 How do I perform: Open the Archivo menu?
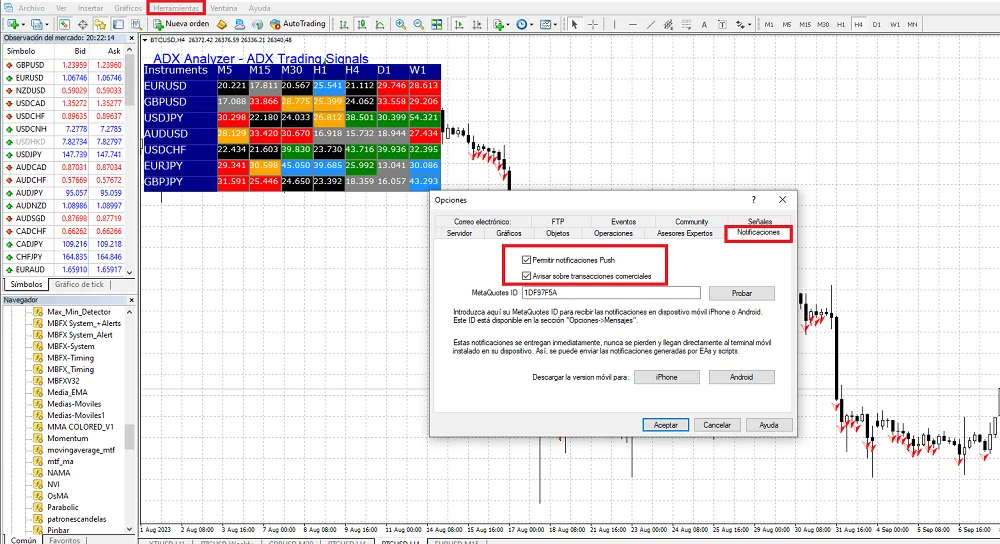tap(31, 8)
